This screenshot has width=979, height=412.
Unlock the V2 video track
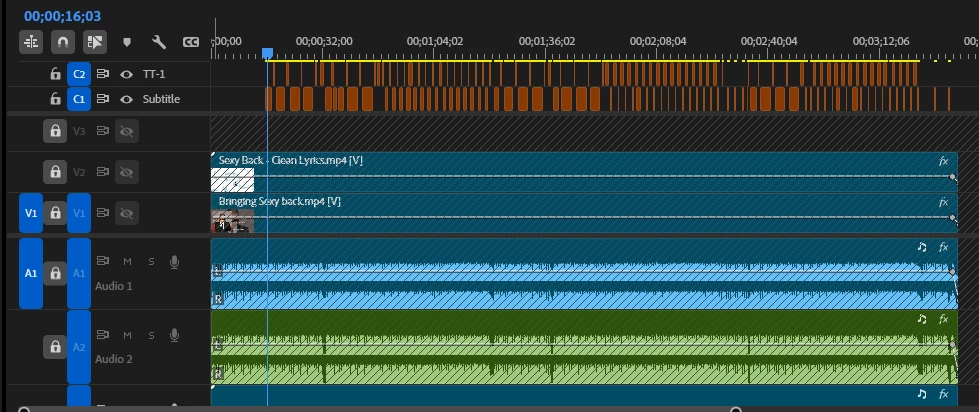[55, 172]
